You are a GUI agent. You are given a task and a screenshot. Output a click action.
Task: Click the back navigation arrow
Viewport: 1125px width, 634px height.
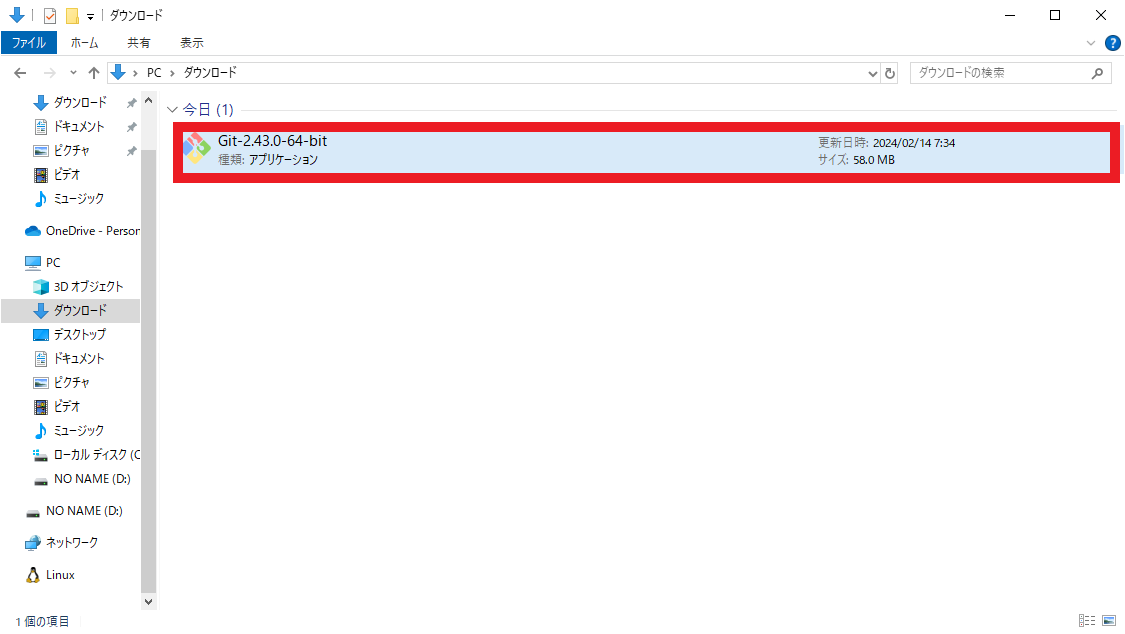pyautogui.click(x=19, y=72)
